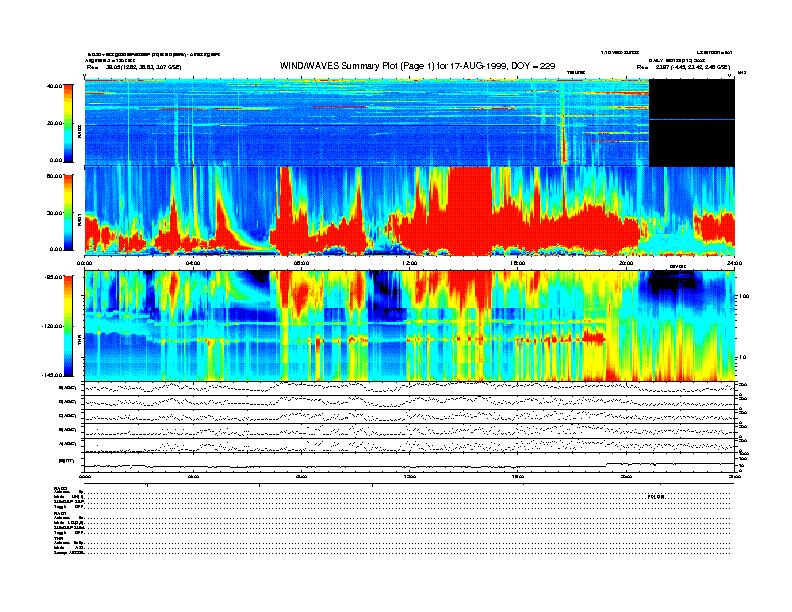This screenshot has height=612, width=792.
Task: Click the RAD2 spectrogram panel
Action: (x=410, y=123)
